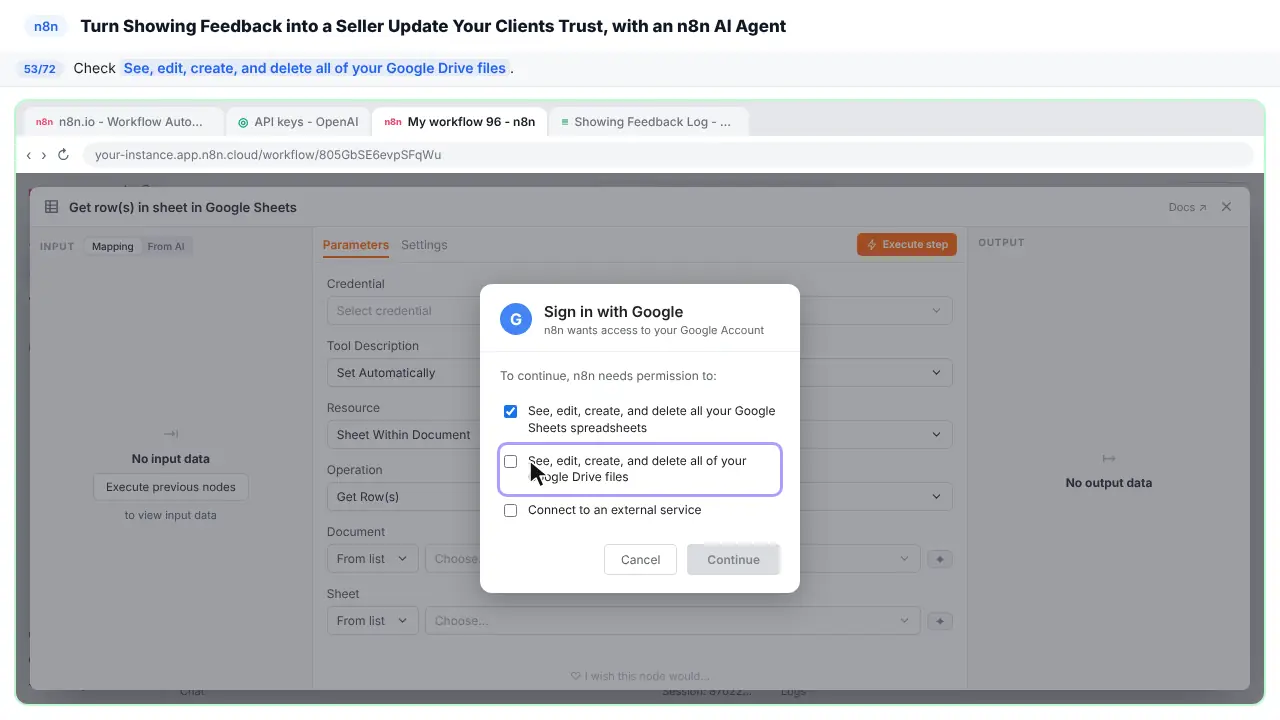Screen dimensions: 1280x720
Task: Click the Google Sheets node icon beside the title
Action: click(51, 207)
